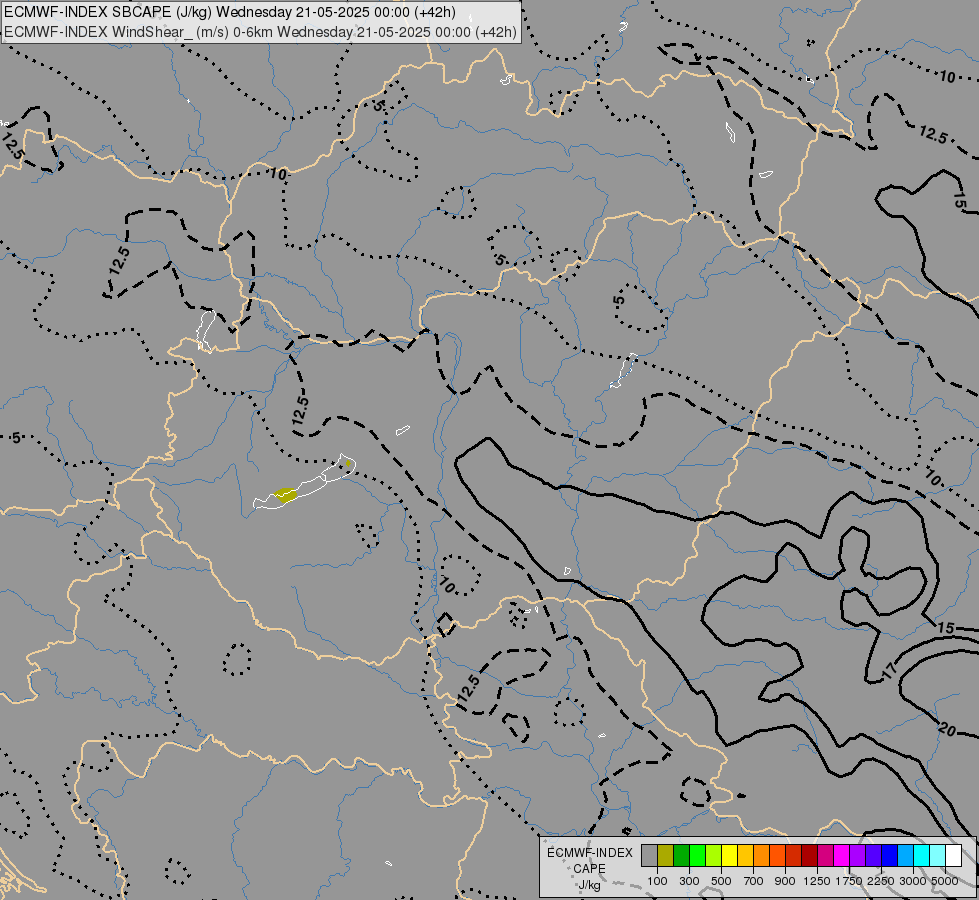Click the legend value 300
979x900 pixels.
pos(689,881)
